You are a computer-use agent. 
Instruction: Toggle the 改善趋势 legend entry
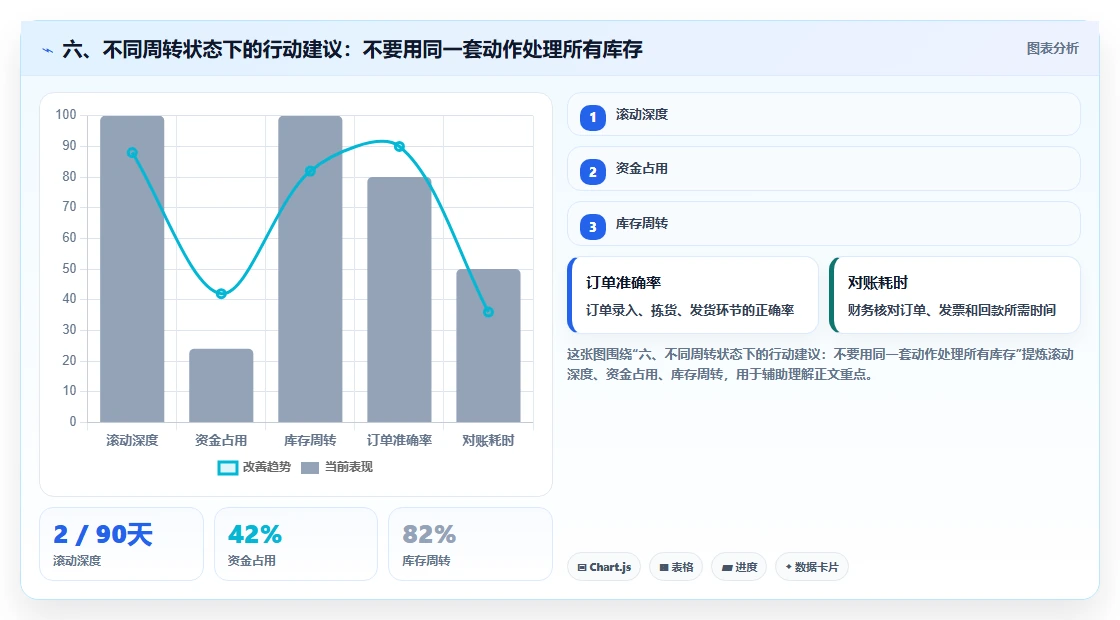tap(254, 467)
